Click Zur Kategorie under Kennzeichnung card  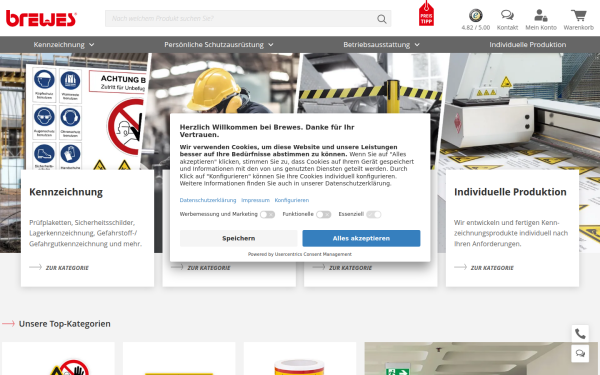[67, 268]
